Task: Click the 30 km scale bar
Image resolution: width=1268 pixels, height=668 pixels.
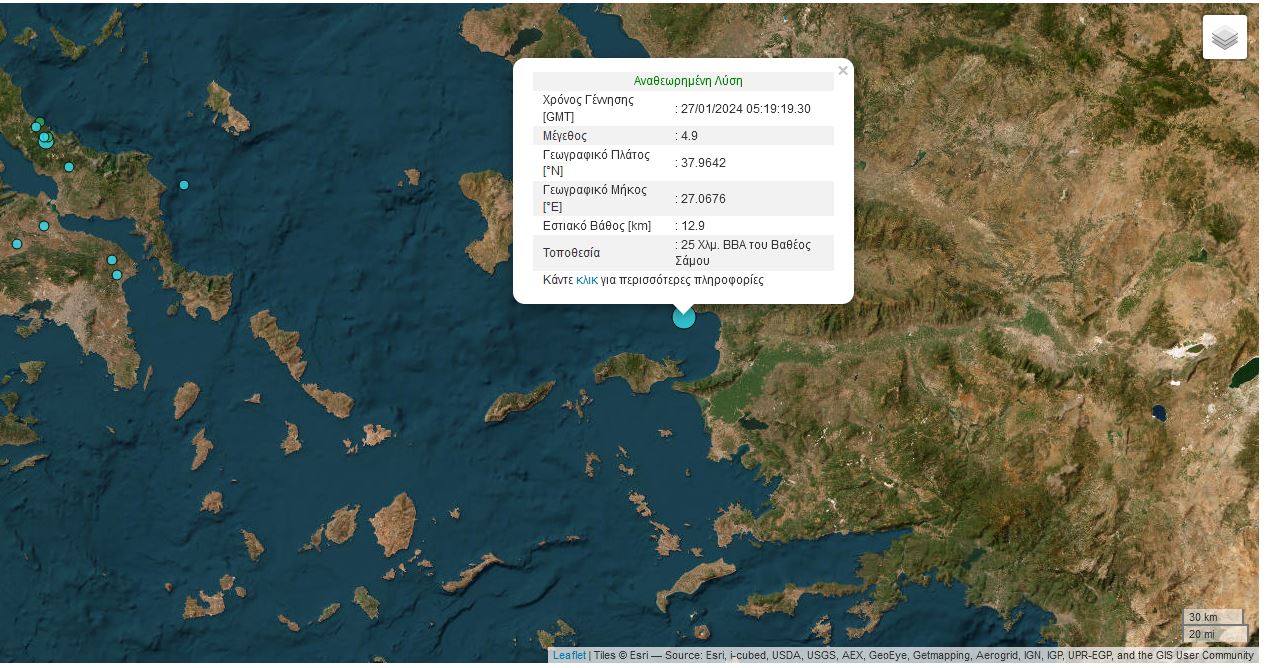Action: click(x=1211, y=617)
